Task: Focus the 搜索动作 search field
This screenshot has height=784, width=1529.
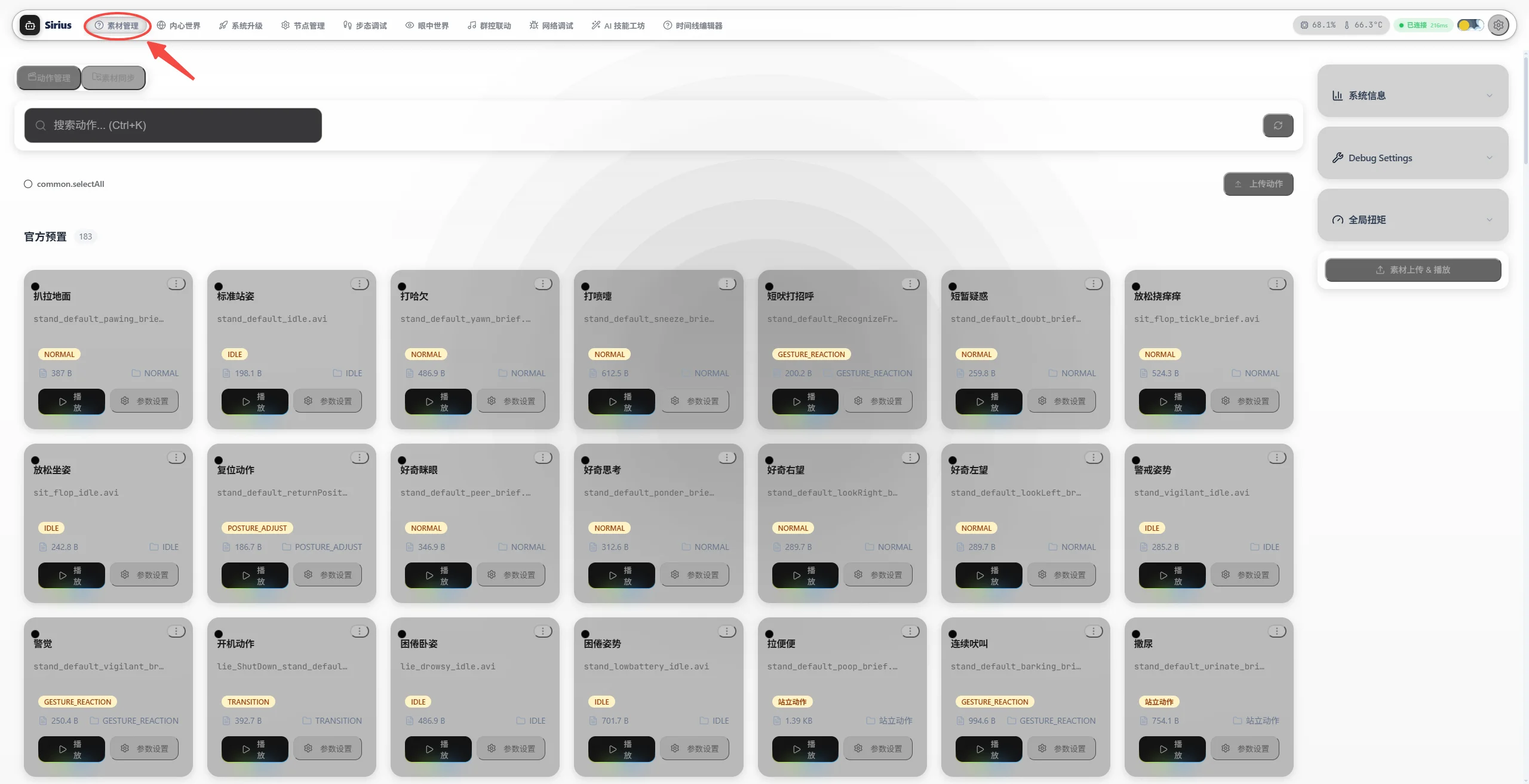Action: pyautogui.click(x=173, y=125)
